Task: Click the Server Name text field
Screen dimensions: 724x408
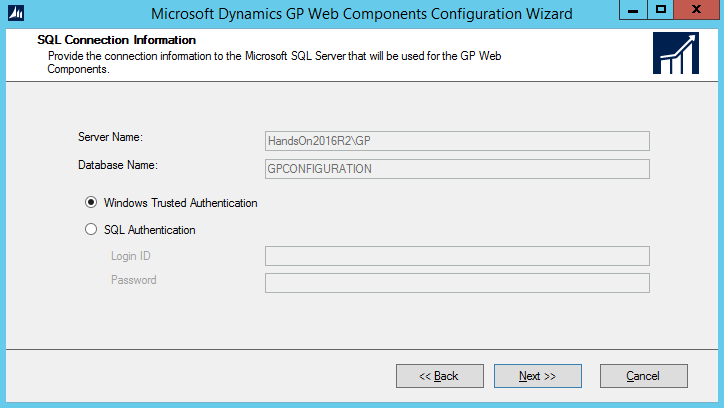Action: (x=457, y=141)
